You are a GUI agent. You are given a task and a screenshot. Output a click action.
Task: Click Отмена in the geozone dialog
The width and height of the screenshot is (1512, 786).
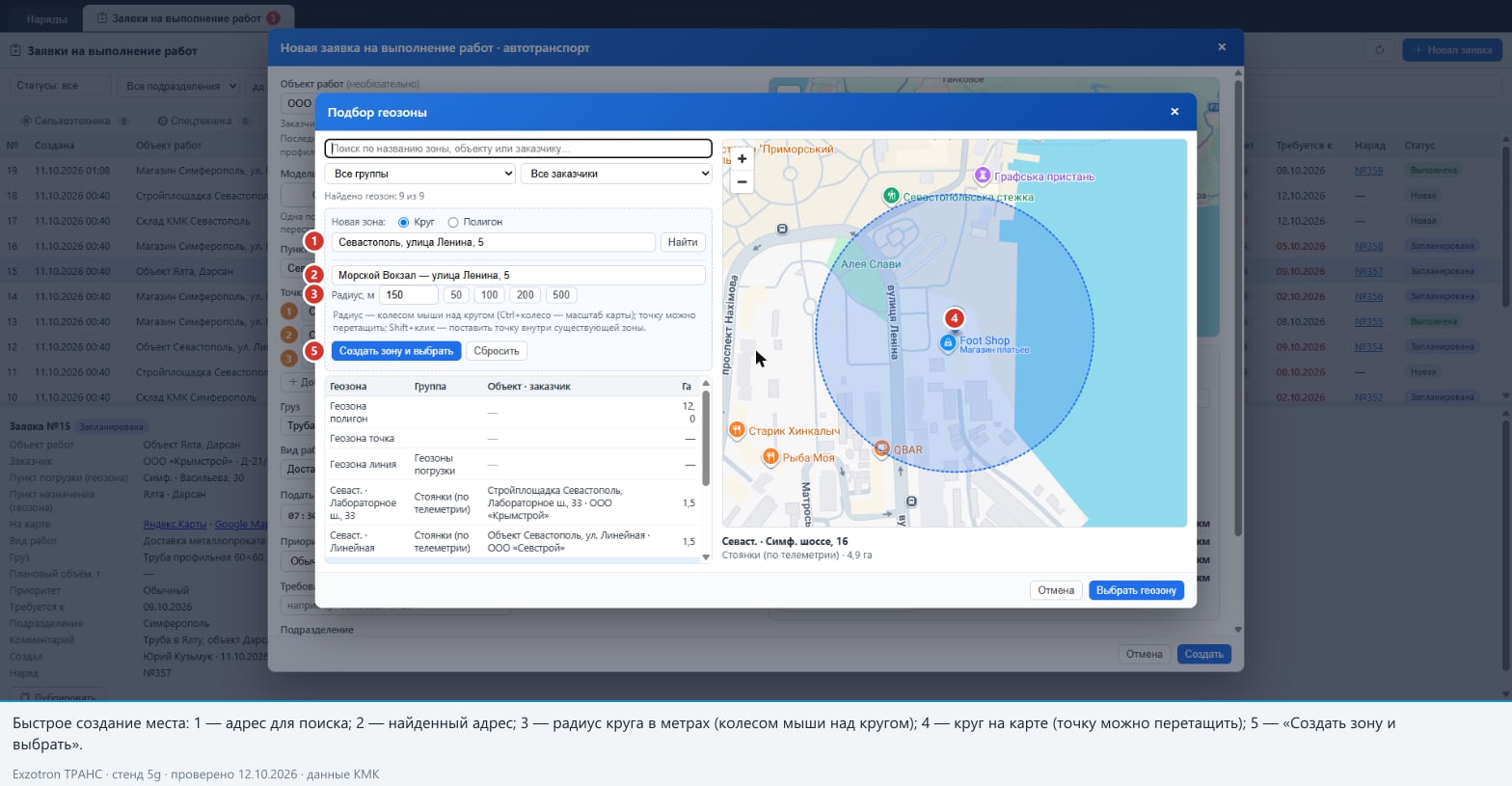pyautogui.click(x=1056, y=590)
